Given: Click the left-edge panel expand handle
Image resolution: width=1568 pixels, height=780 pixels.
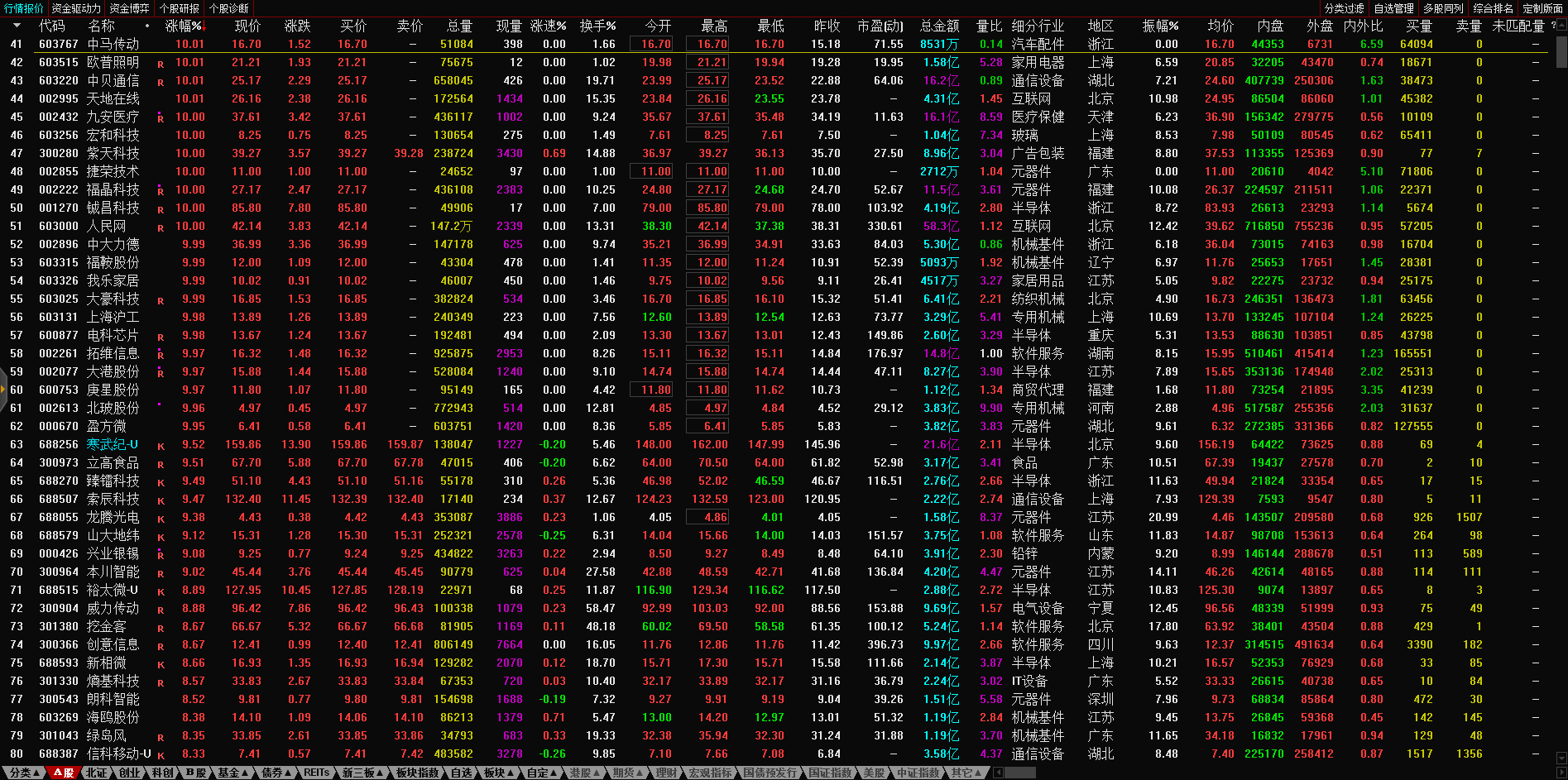Looking at the screenshot, I should (x=3, y=390).
